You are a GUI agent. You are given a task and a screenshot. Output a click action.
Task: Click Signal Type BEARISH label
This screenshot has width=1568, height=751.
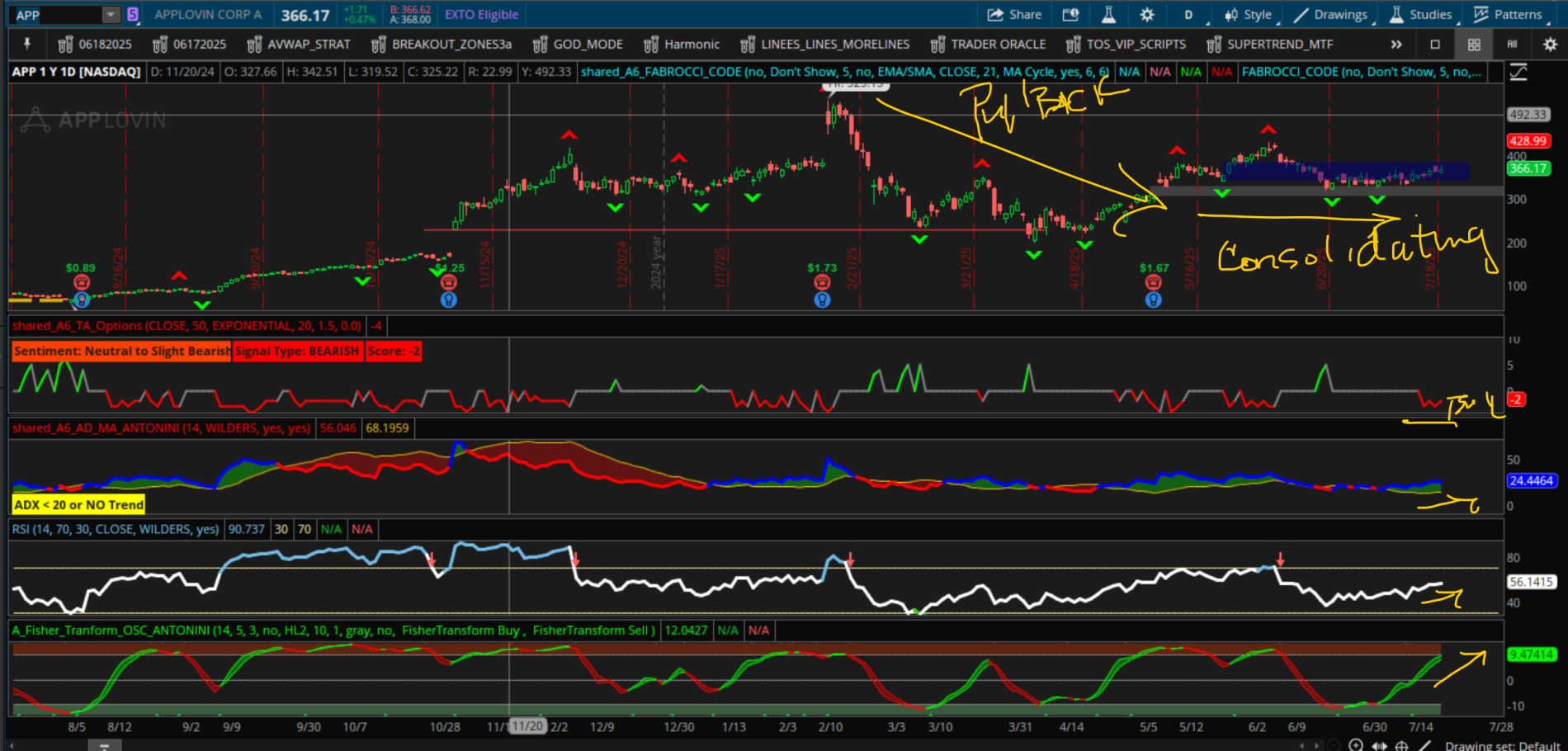click(297, 352)
